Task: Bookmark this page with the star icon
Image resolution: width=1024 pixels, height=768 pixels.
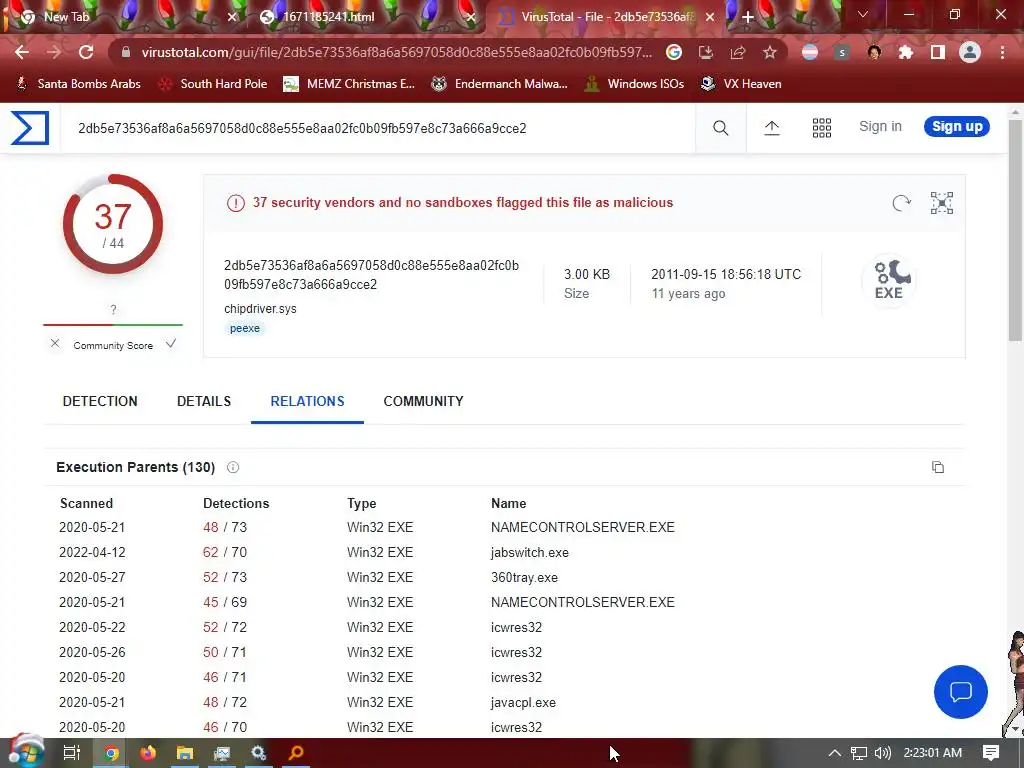Action: pyautogui.click(x=770, y=52)
